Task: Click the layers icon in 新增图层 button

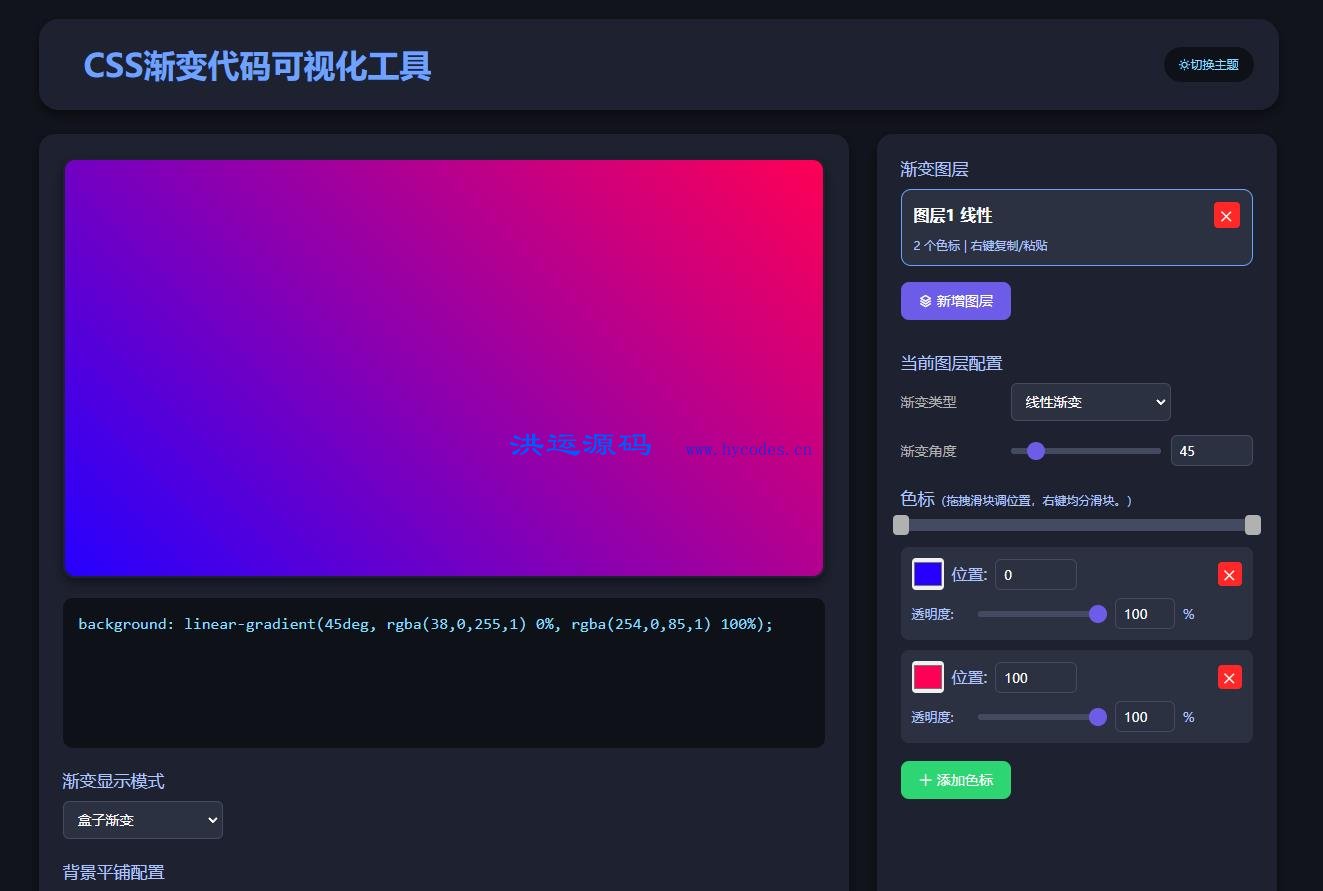Action: (925, 301)
